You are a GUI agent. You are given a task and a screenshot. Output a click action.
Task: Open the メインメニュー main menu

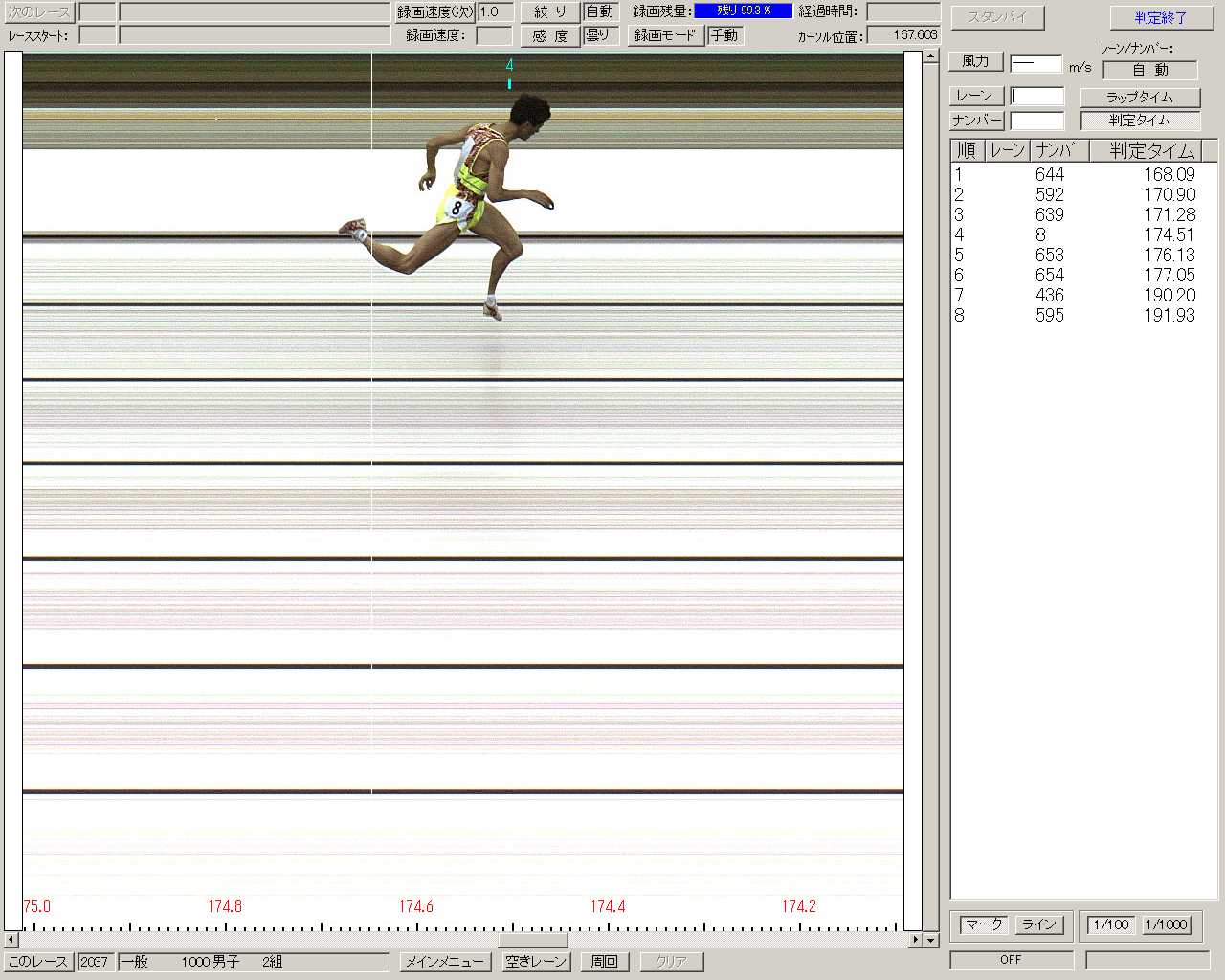click(x=444, y=962)
